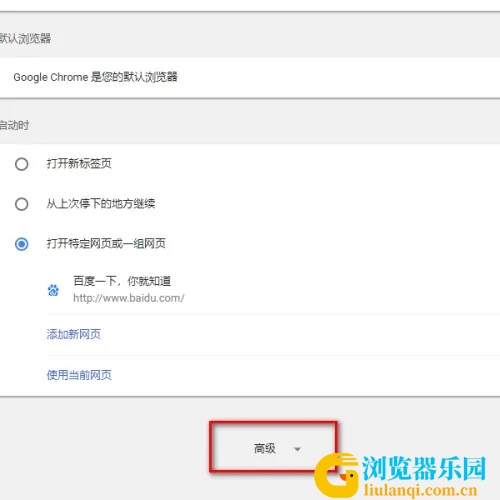
Task: Click the red highlight box around 高级
Action: 273,446
